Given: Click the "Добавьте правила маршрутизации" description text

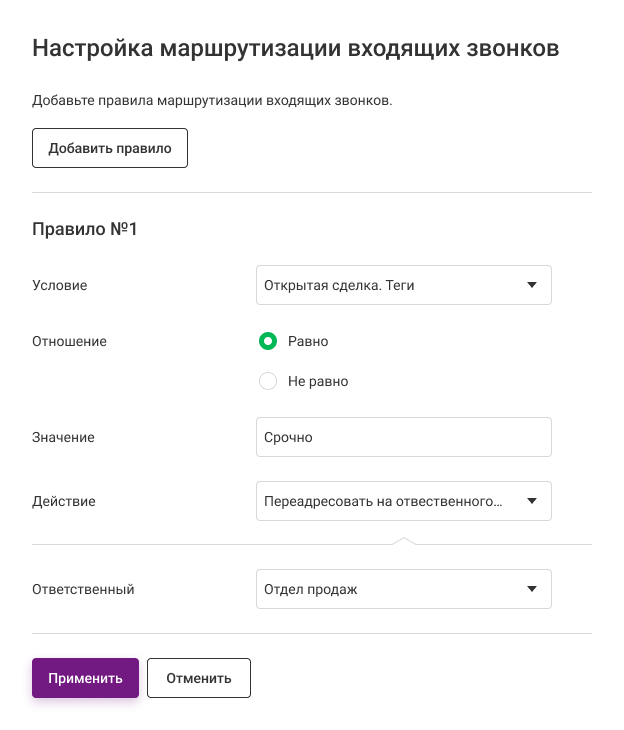Looking at the screenshot, I should 212,101.
